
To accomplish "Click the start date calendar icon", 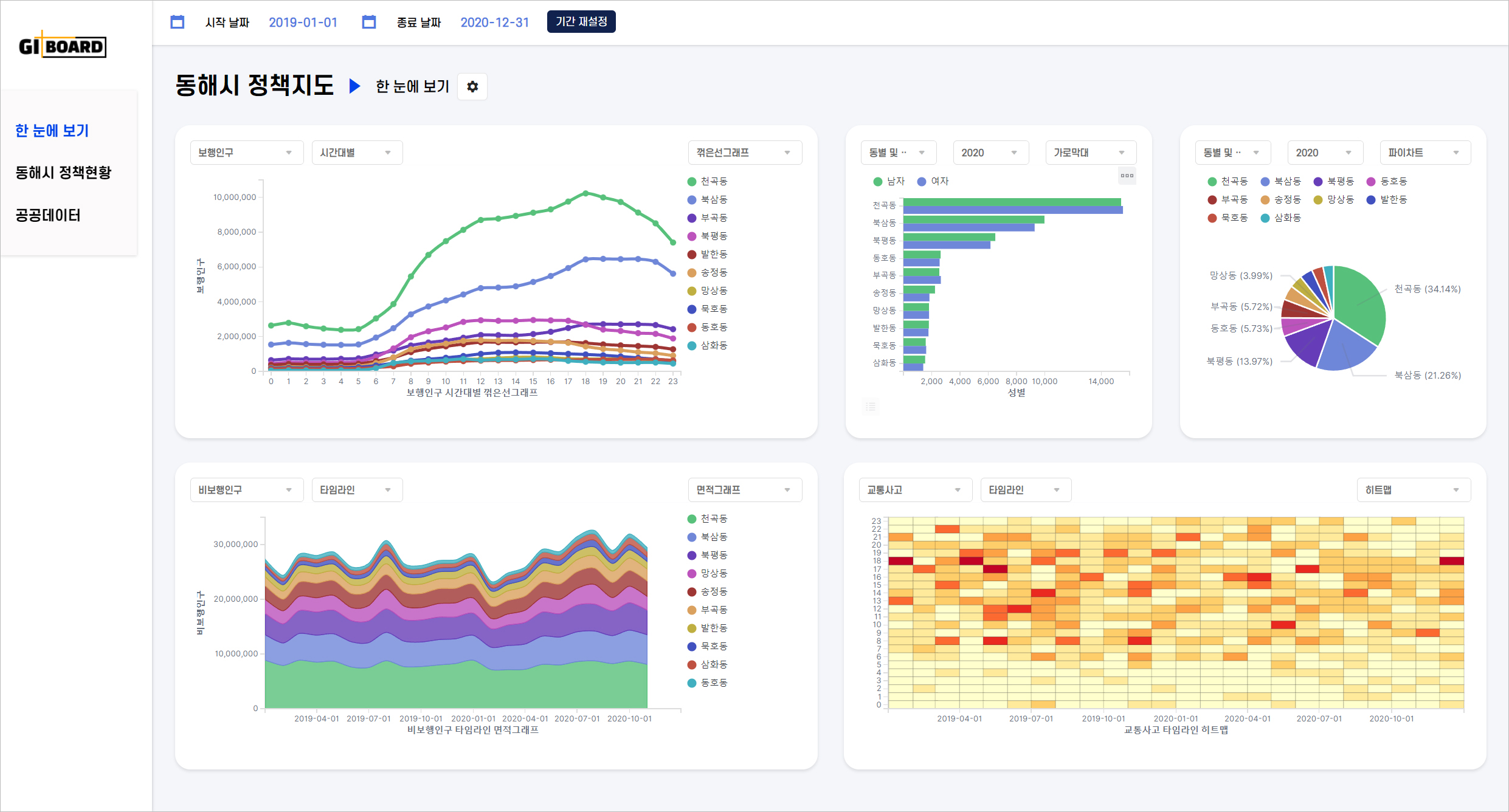I will (177, 22).
